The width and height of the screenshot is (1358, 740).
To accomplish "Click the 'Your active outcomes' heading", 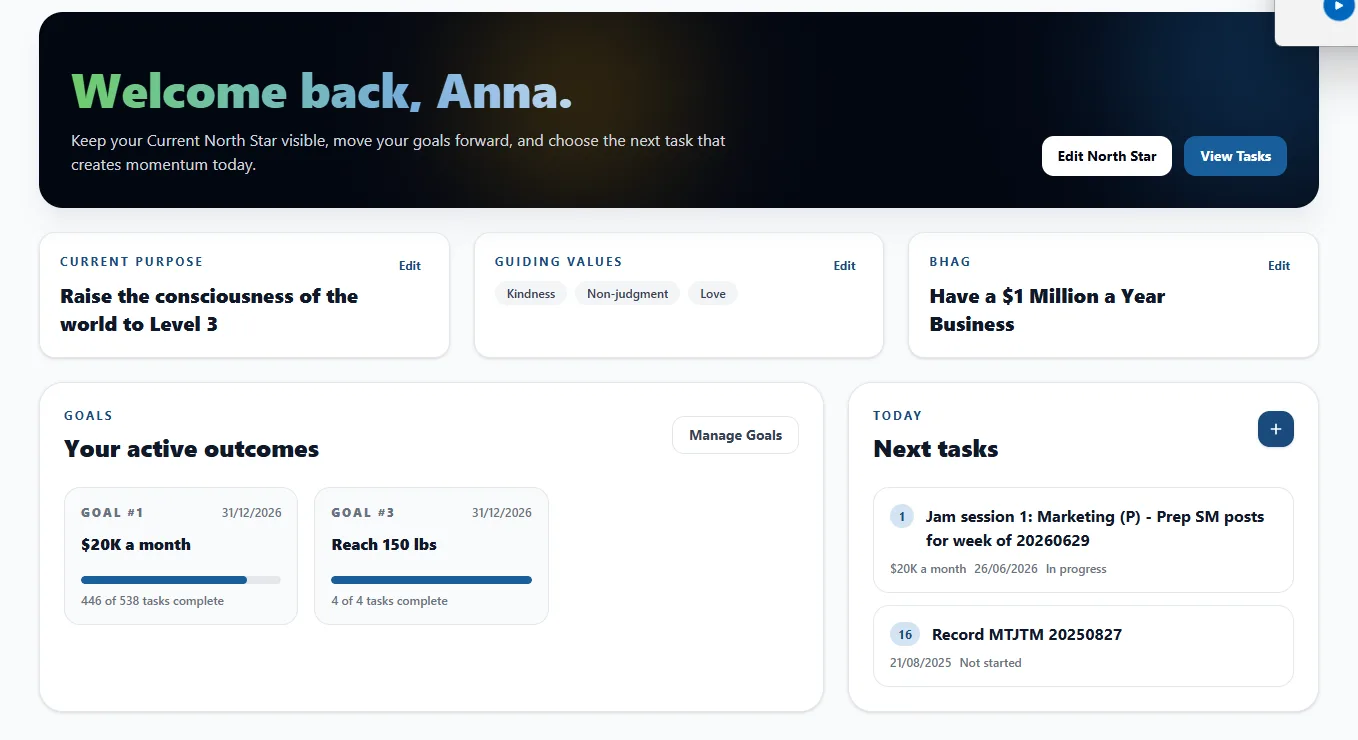I will [x=191, y=449].
